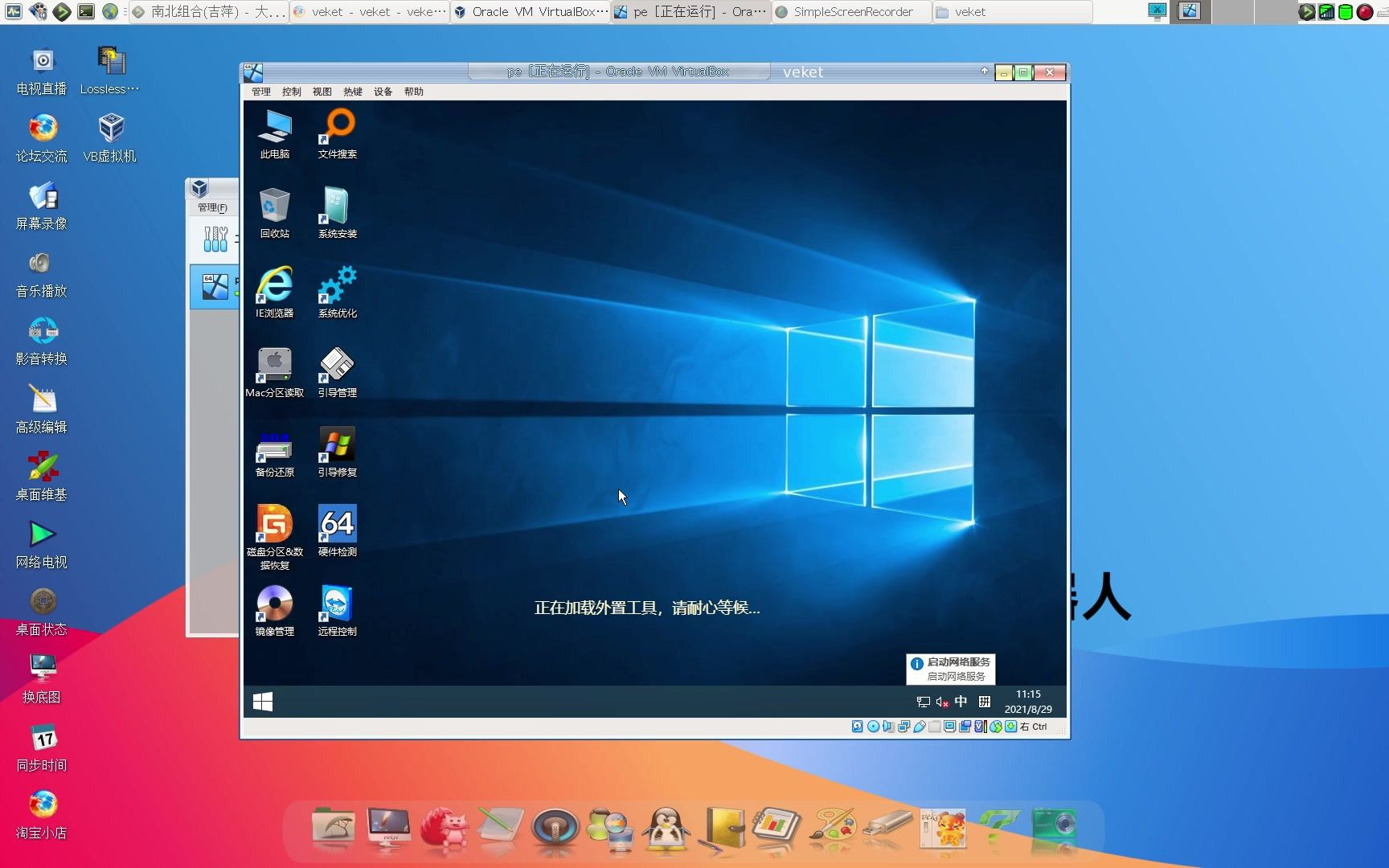Open 引导管理 boot manager icon

point(338,372)
